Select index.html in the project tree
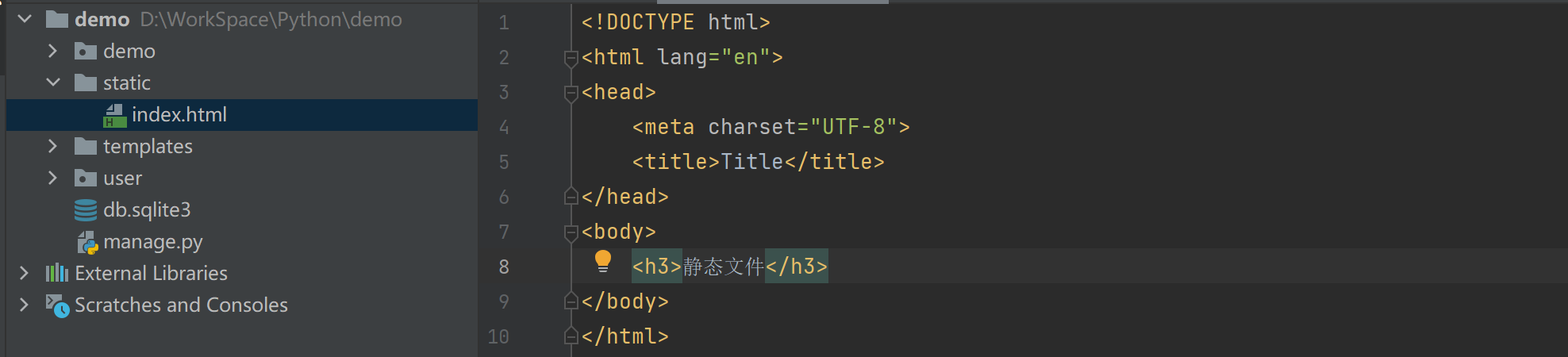This screenshot has width=1568, height=357. (179, 115)
